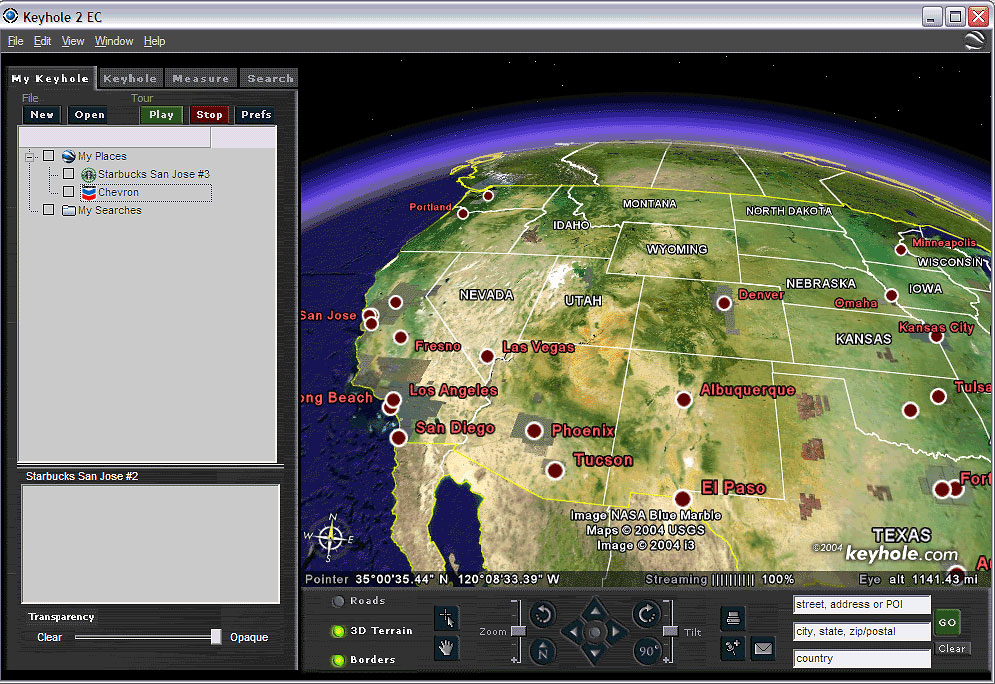
Task: Collapse the My Places tree node
Action: 29,156
